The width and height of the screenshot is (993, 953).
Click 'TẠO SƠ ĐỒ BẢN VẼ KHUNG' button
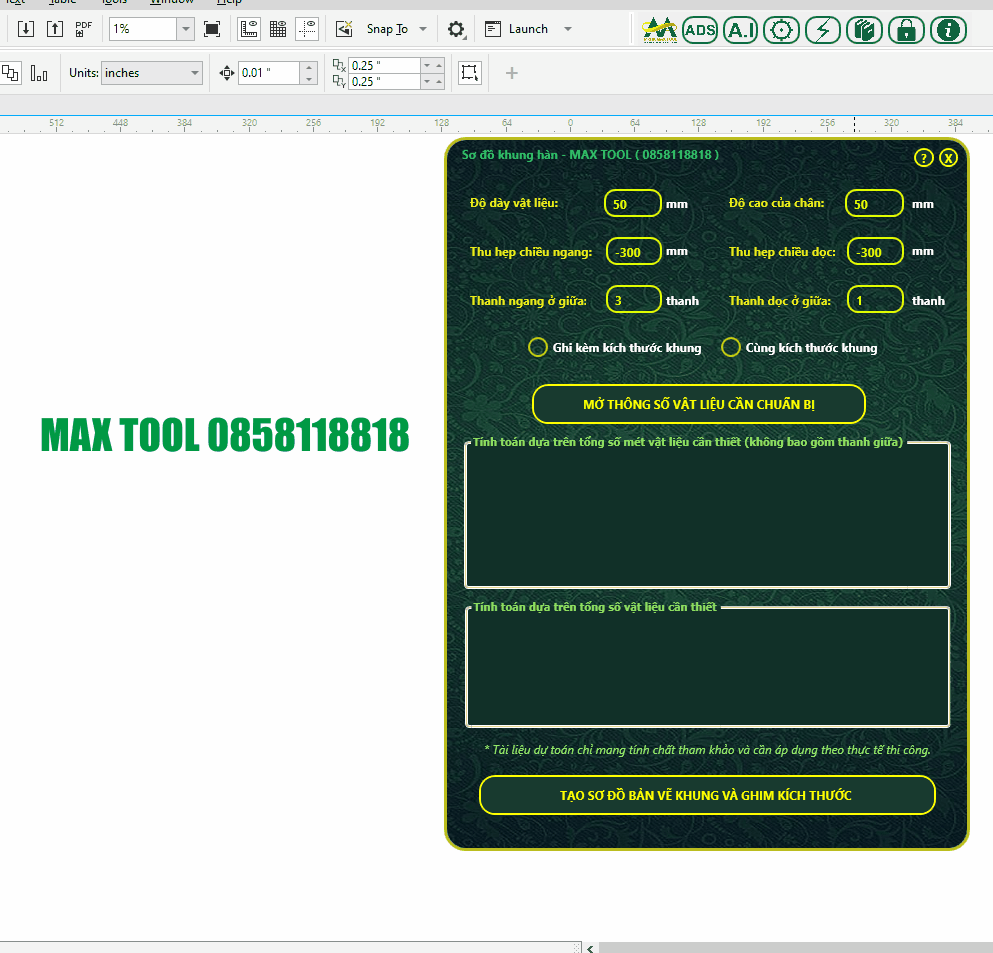[707, 796]
